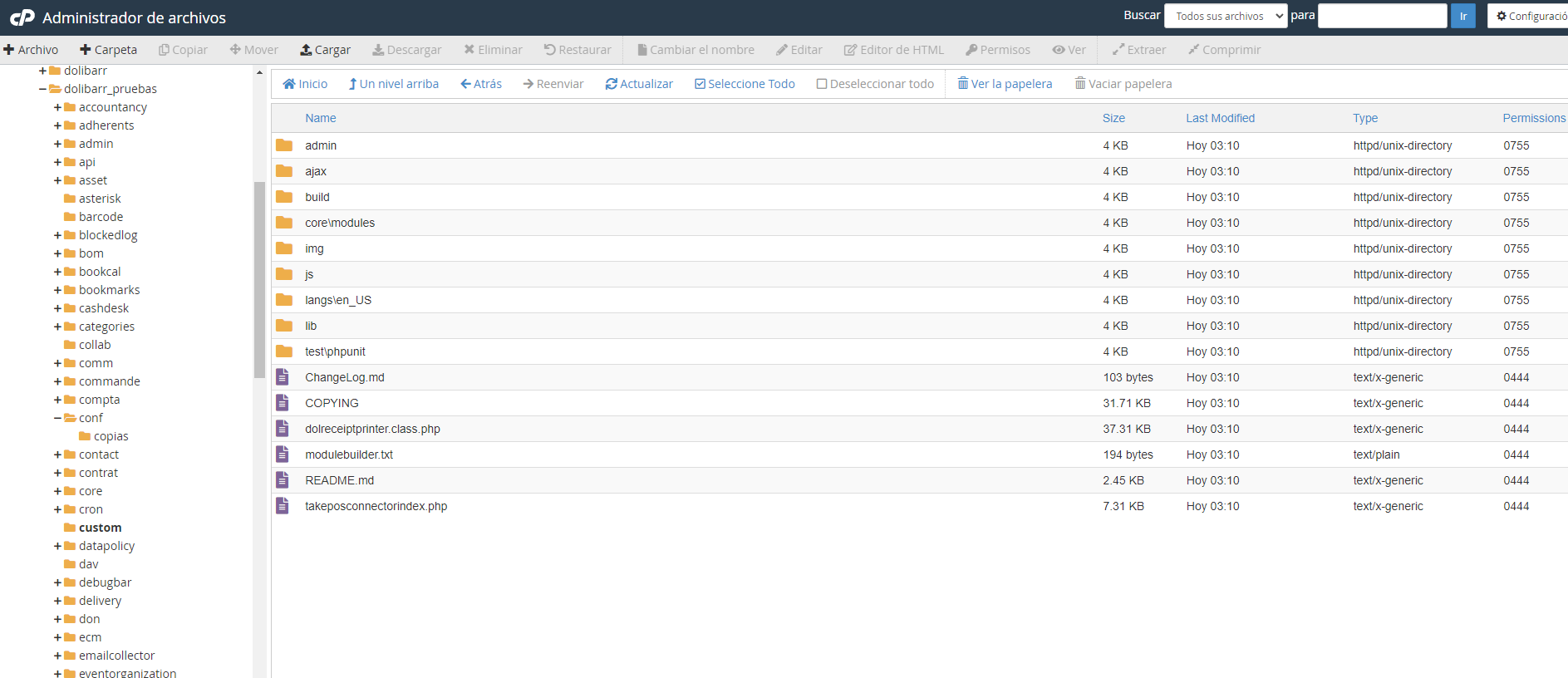Click the tree panel vertical scrollbar thumb
Image resolution: width=1568 pixels, height=678 pixels.
(x=259, y=280)
